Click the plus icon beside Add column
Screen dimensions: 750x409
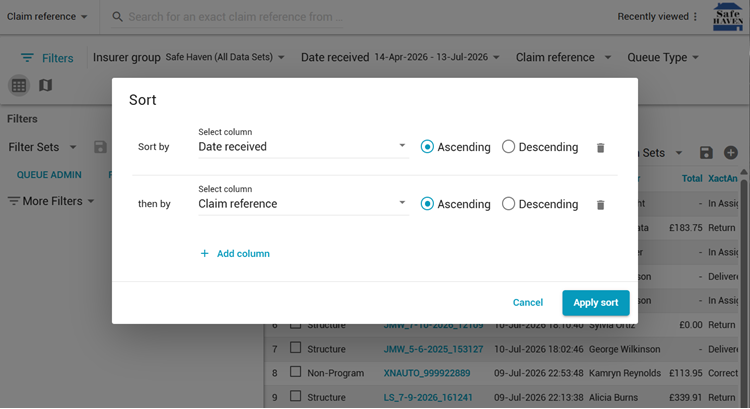pos(204,254)
